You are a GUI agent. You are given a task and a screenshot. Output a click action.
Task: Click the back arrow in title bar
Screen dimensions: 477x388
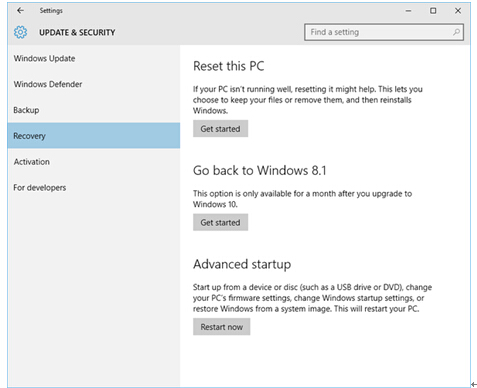21,10
